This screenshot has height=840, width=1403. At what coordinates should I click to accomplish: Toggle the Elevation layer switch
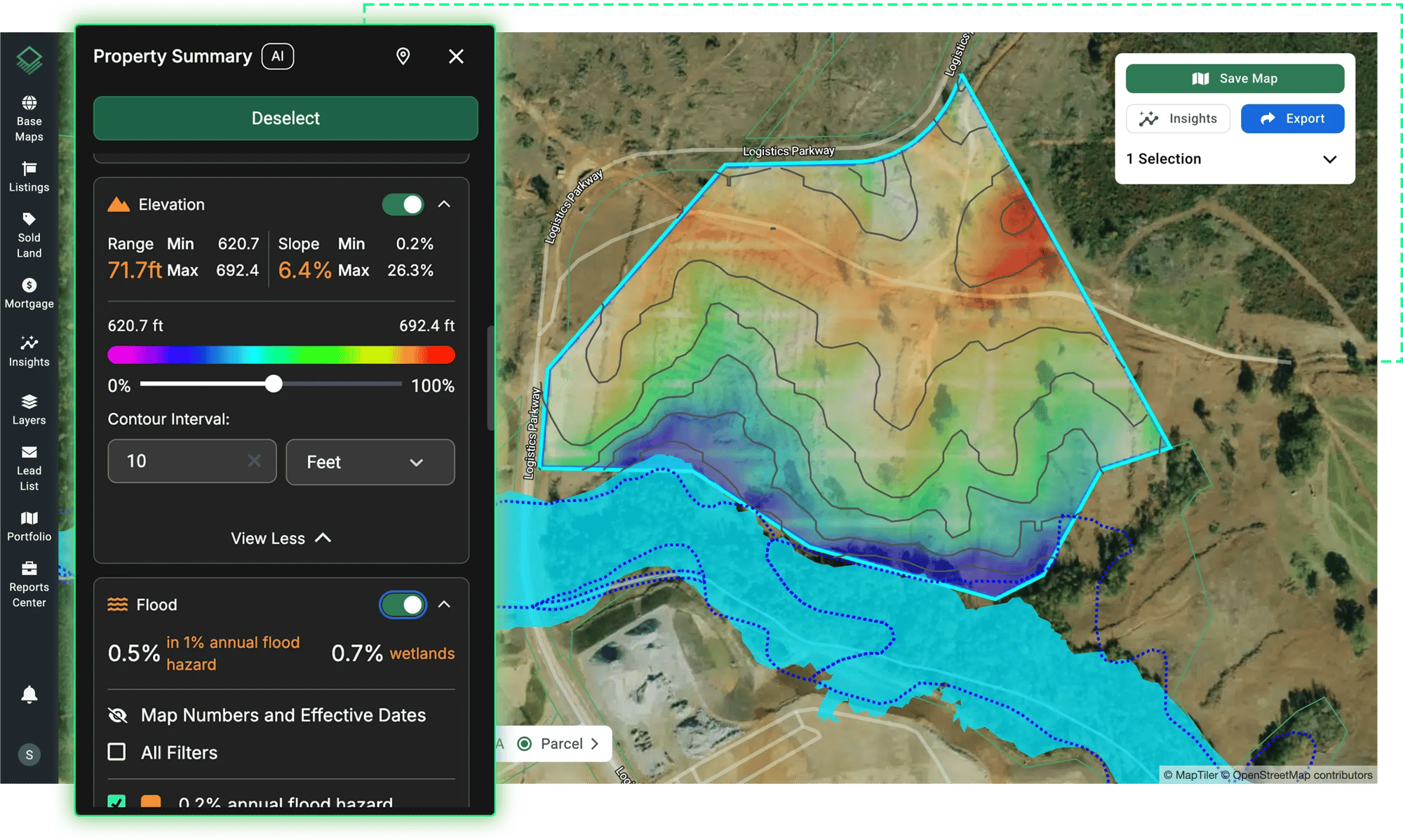(403, 205)
